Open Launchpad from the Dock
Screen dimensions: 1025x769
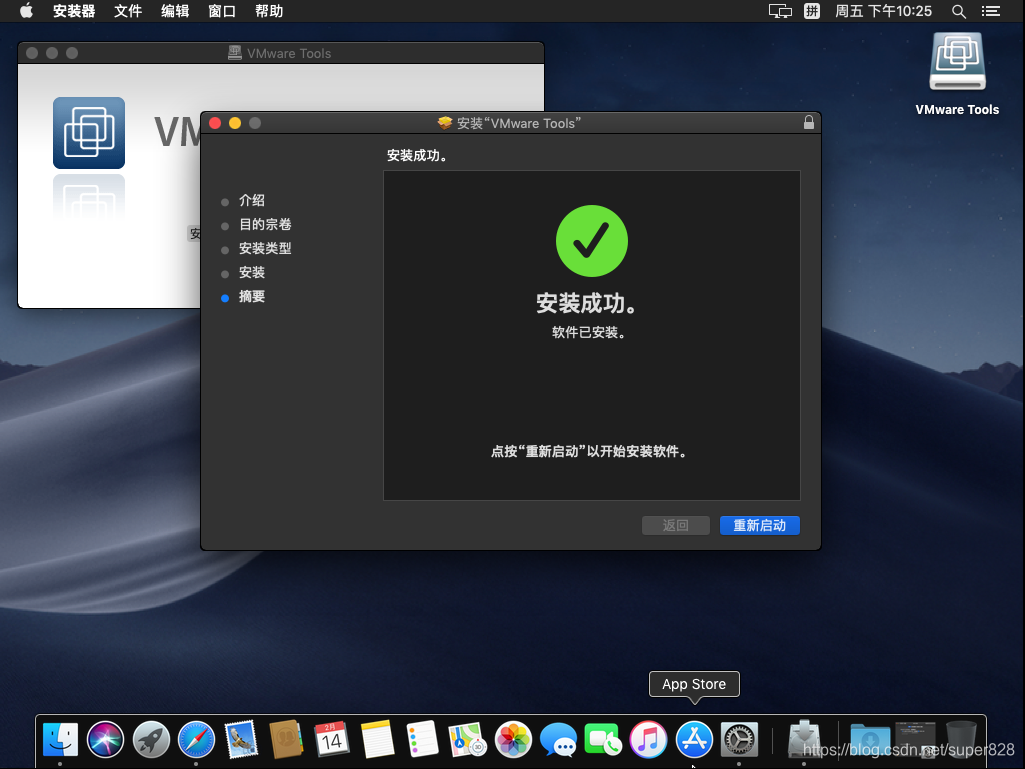150,740
